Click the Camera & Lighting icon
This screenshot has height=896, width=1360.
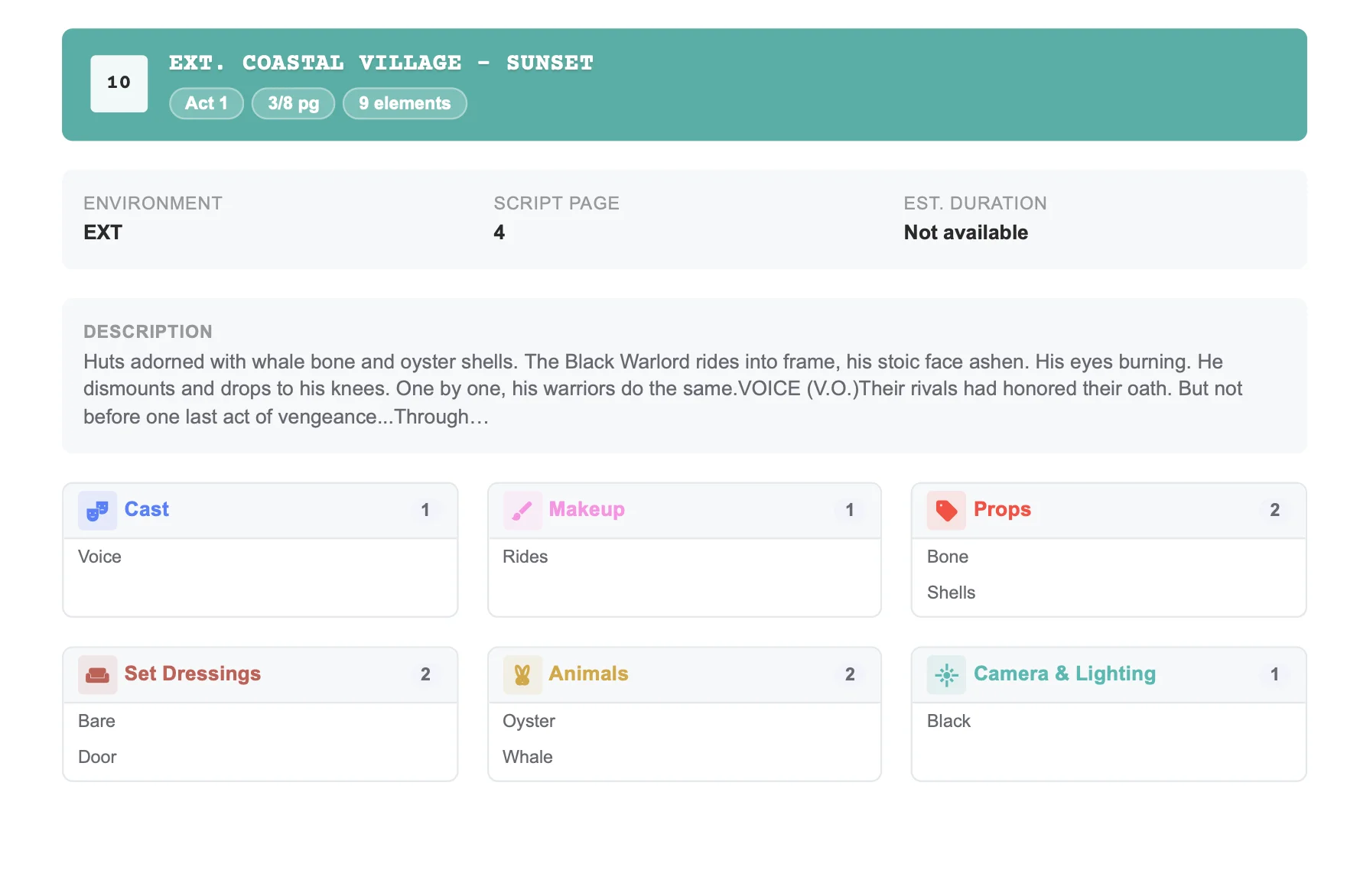(x=946, y=675)
